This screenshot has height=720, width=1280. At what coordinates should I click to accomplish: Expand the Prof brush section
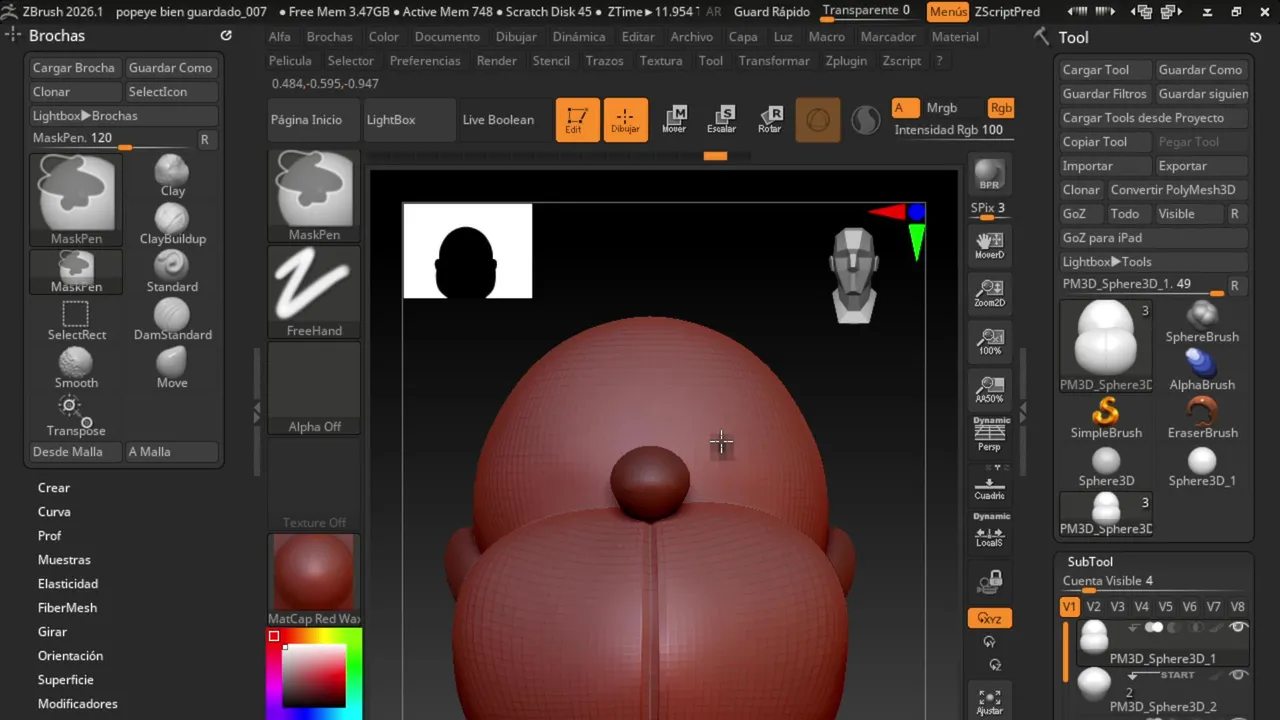tap(50, 536)
